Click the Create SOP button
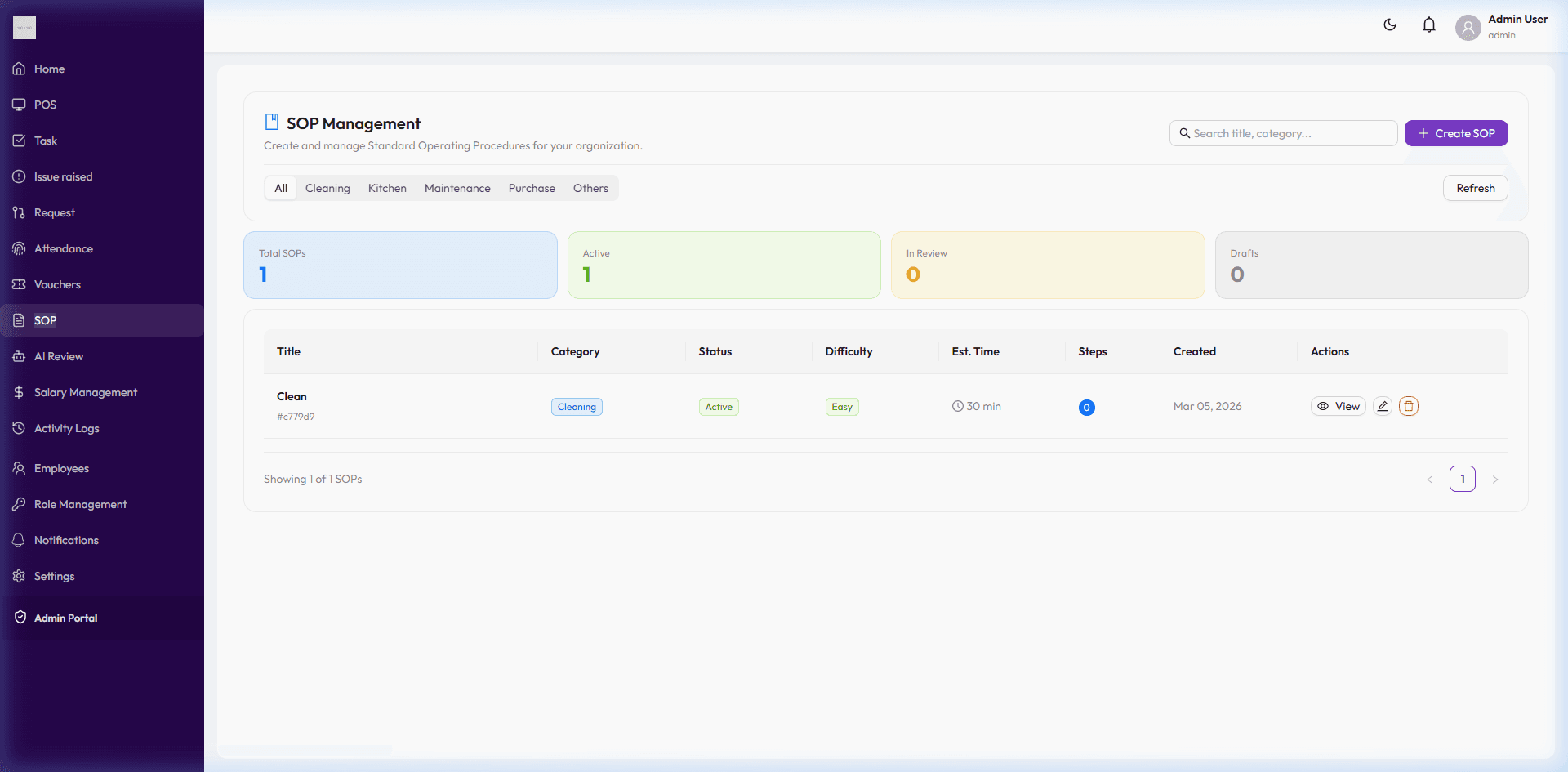 tap(1455, 133)
